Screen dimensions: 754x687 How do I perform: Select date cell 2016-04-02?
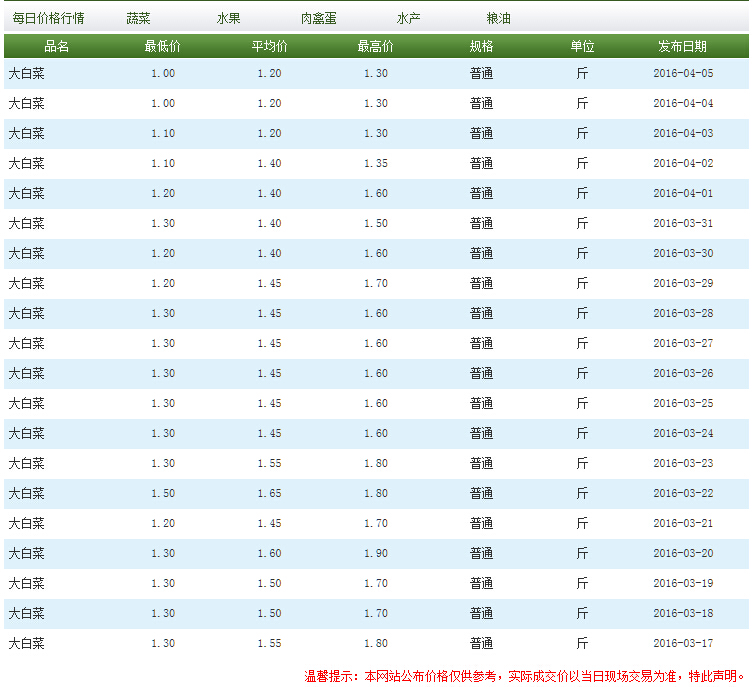click(x=683, y=163)
